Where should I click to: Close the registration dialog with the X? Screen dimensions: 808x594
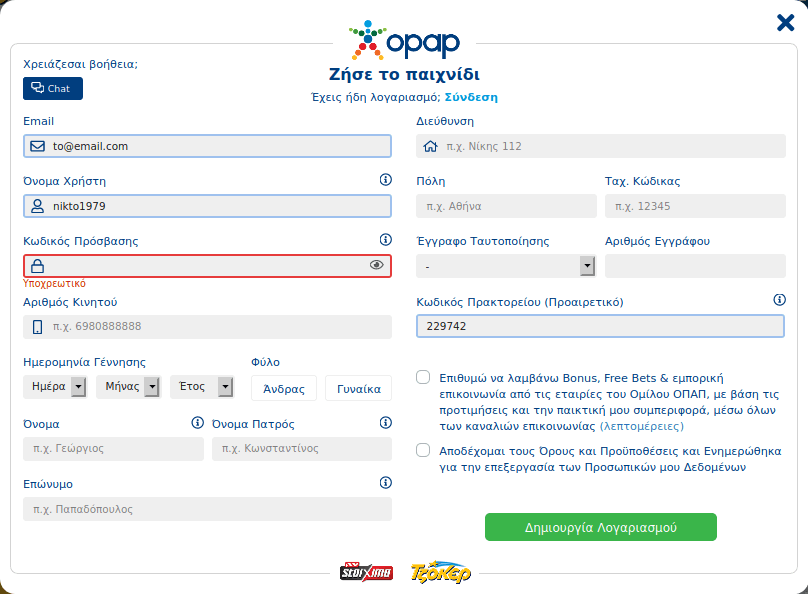coord(785,23)
